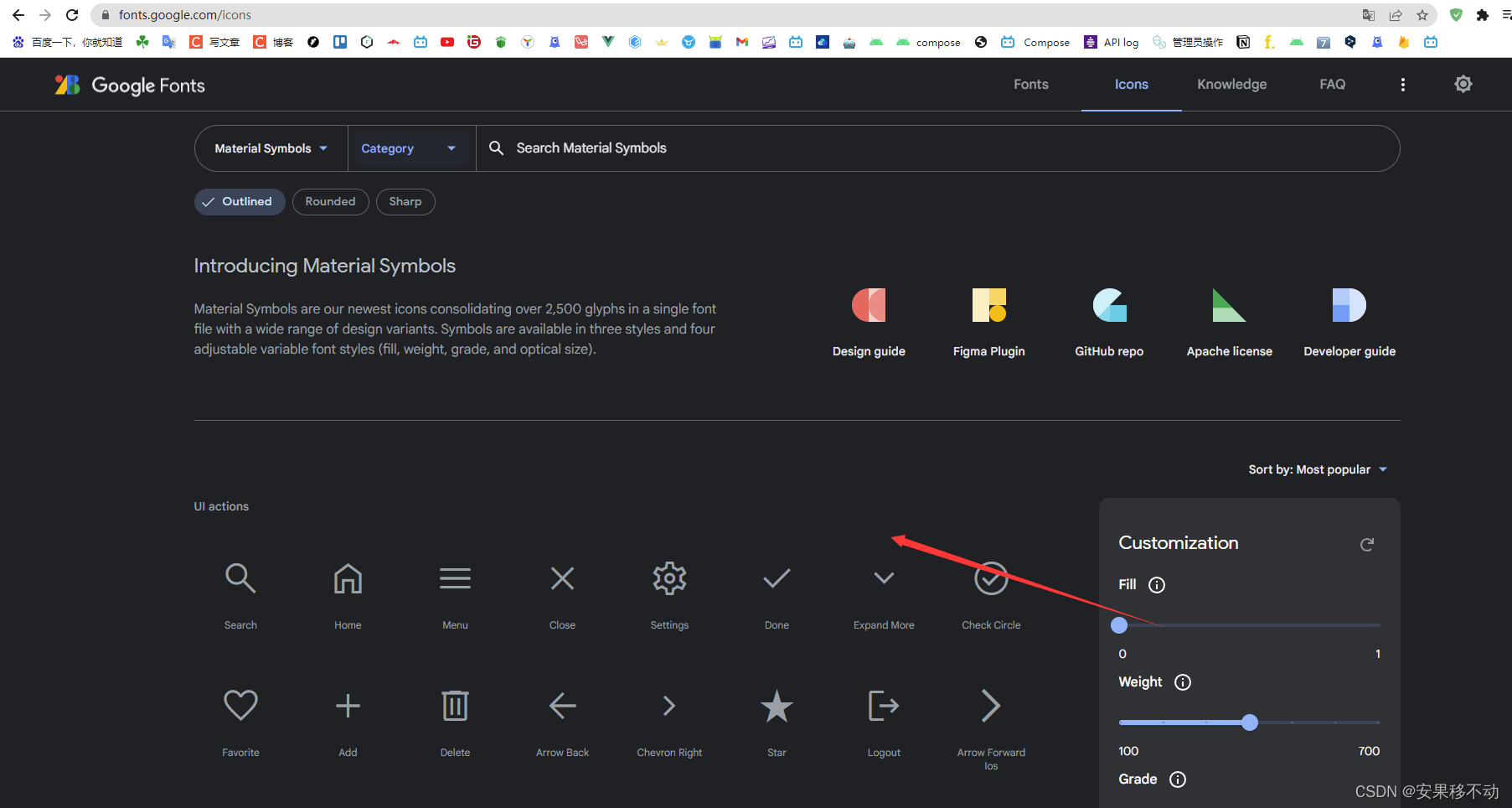This screenshot has width=1512, height=808.
Task: Reset customization with the refresh icon
Action: [x=1367, y=544]
